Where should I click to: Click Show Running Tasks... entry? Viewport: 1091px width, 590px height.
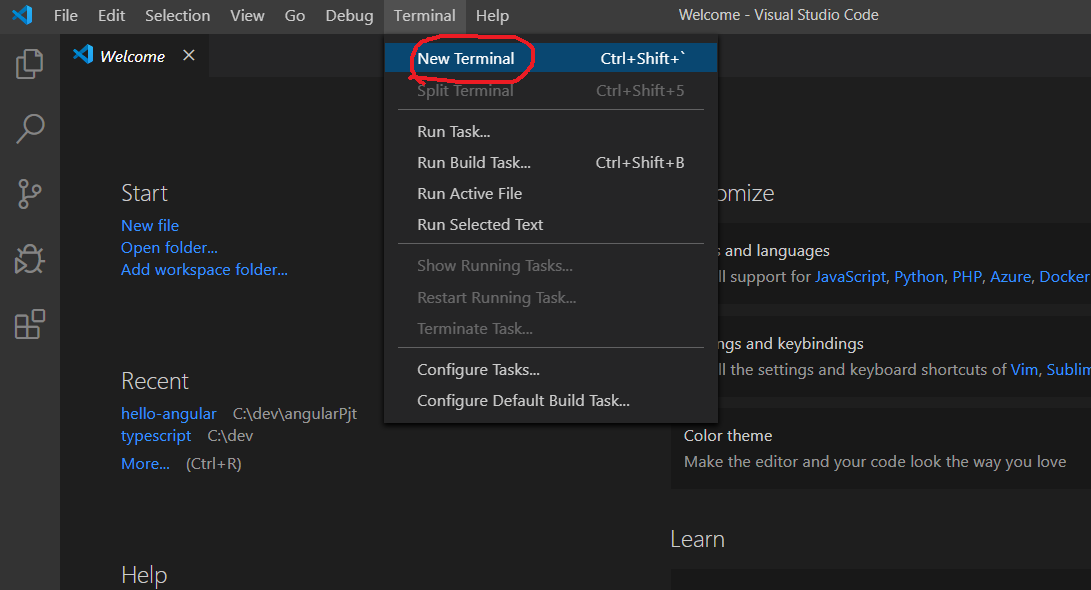tap(550, 266)
